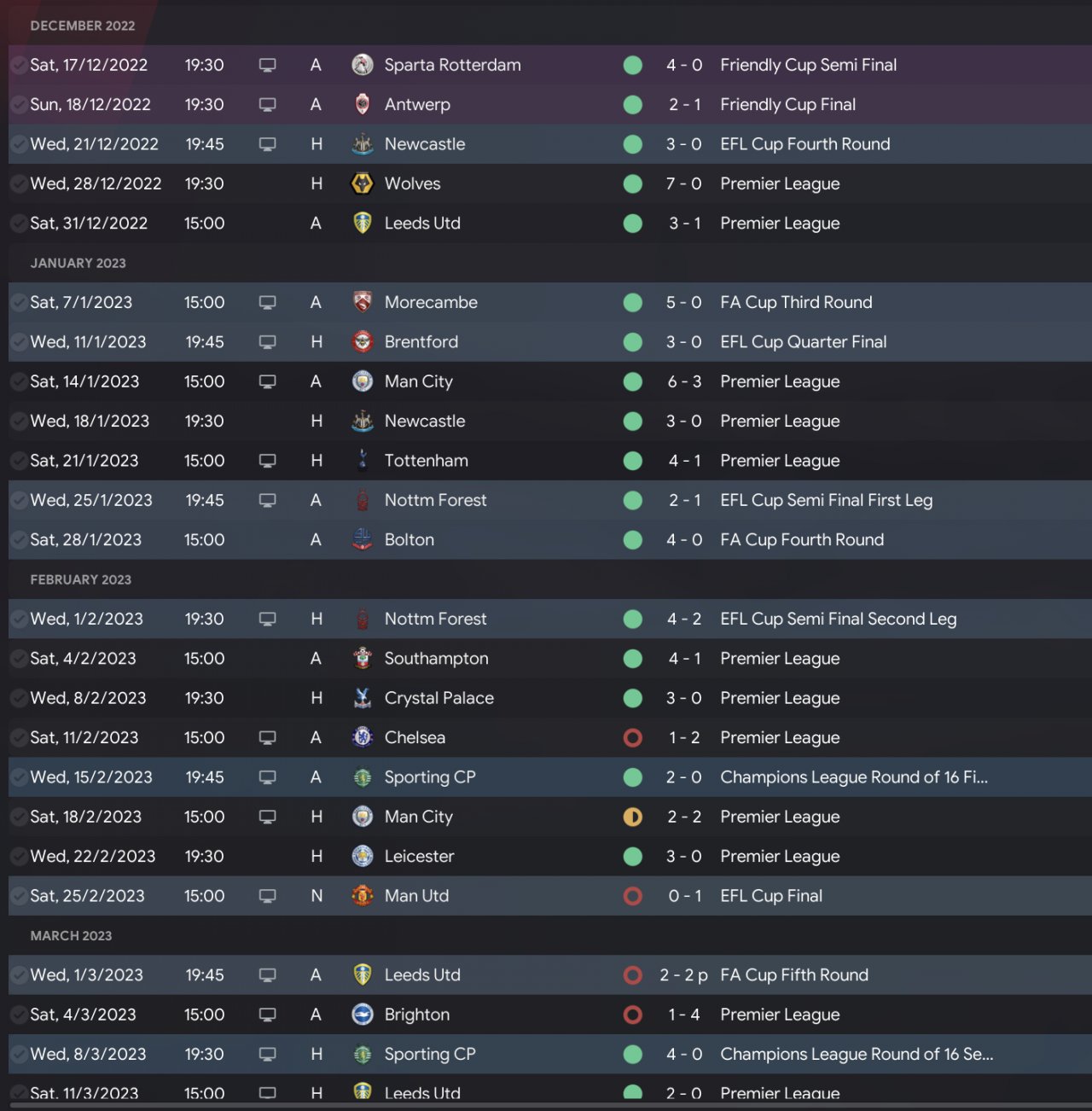The image size is (1092, 1111).
Task: Open the EFL Cup Final competition link
Action: 770,896
